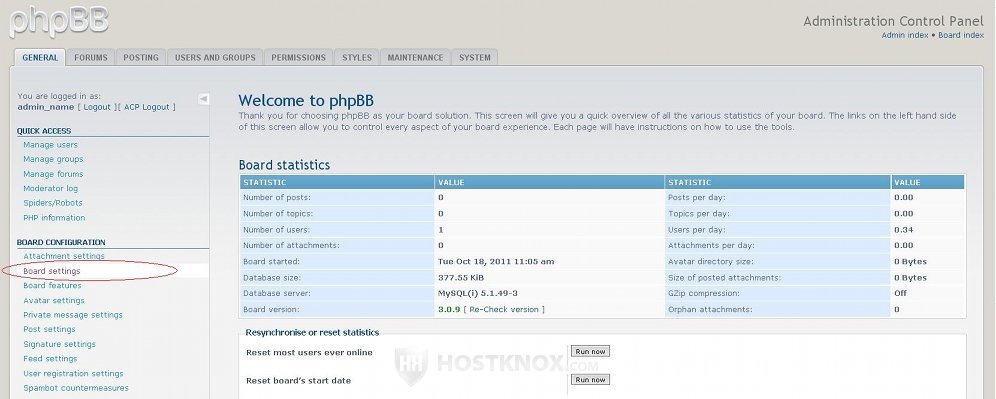Screen dimensions: 996x399
Task: Switch to the GENERAL tab
Action: (x=40, y=57)
